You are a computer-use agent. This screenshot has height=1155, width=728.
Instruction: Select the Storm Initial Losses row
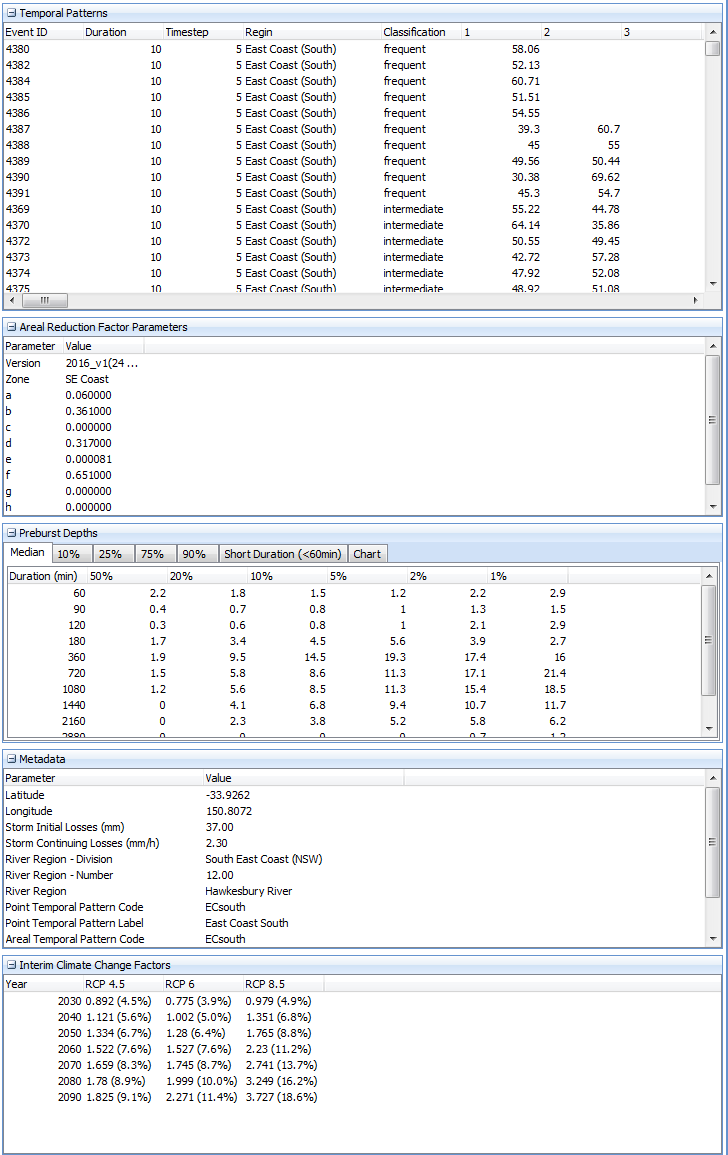point(100,827)
